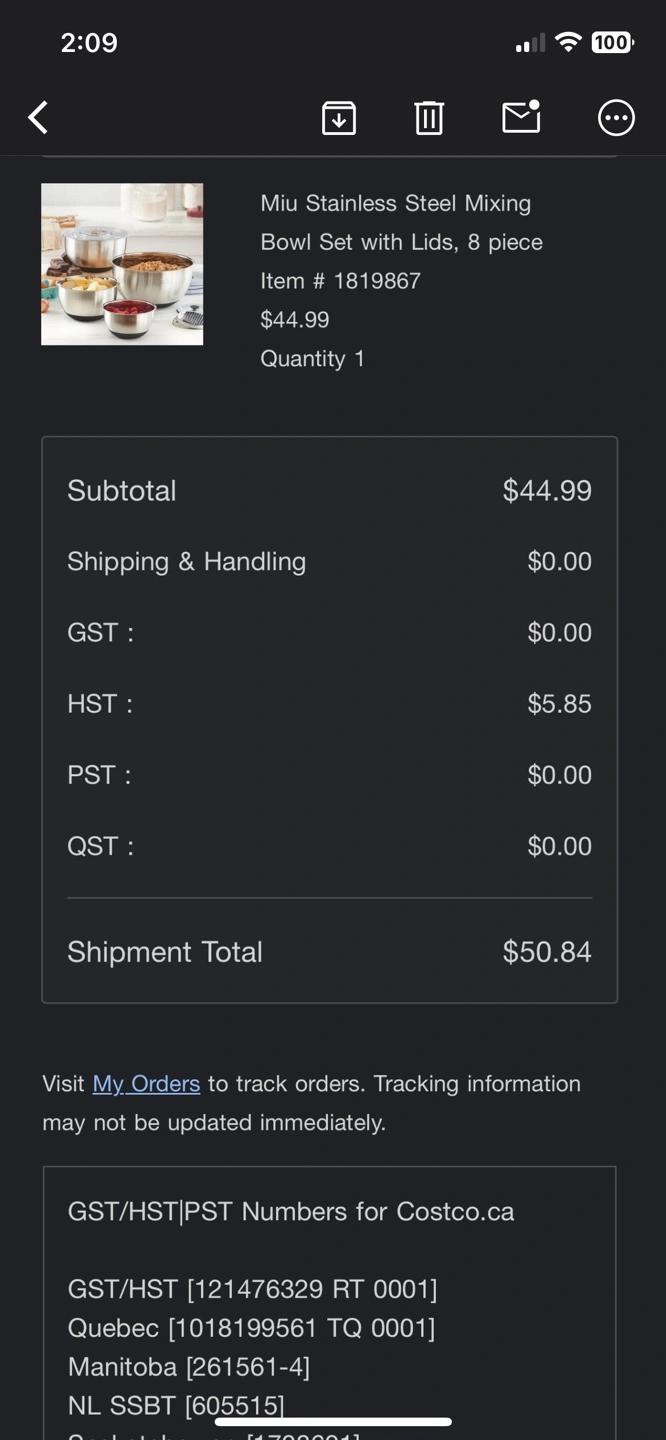Tap the back arrow icon
666x1440 pixels.
(38, 118)
